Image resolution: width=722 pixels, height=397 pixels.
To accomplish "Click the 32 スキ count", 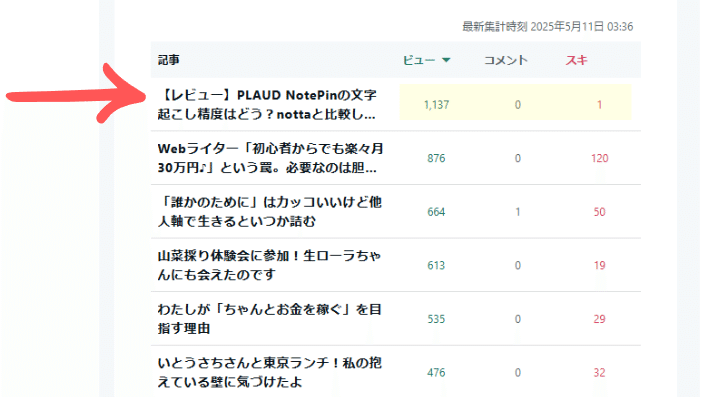I will (x=600, y=373).
